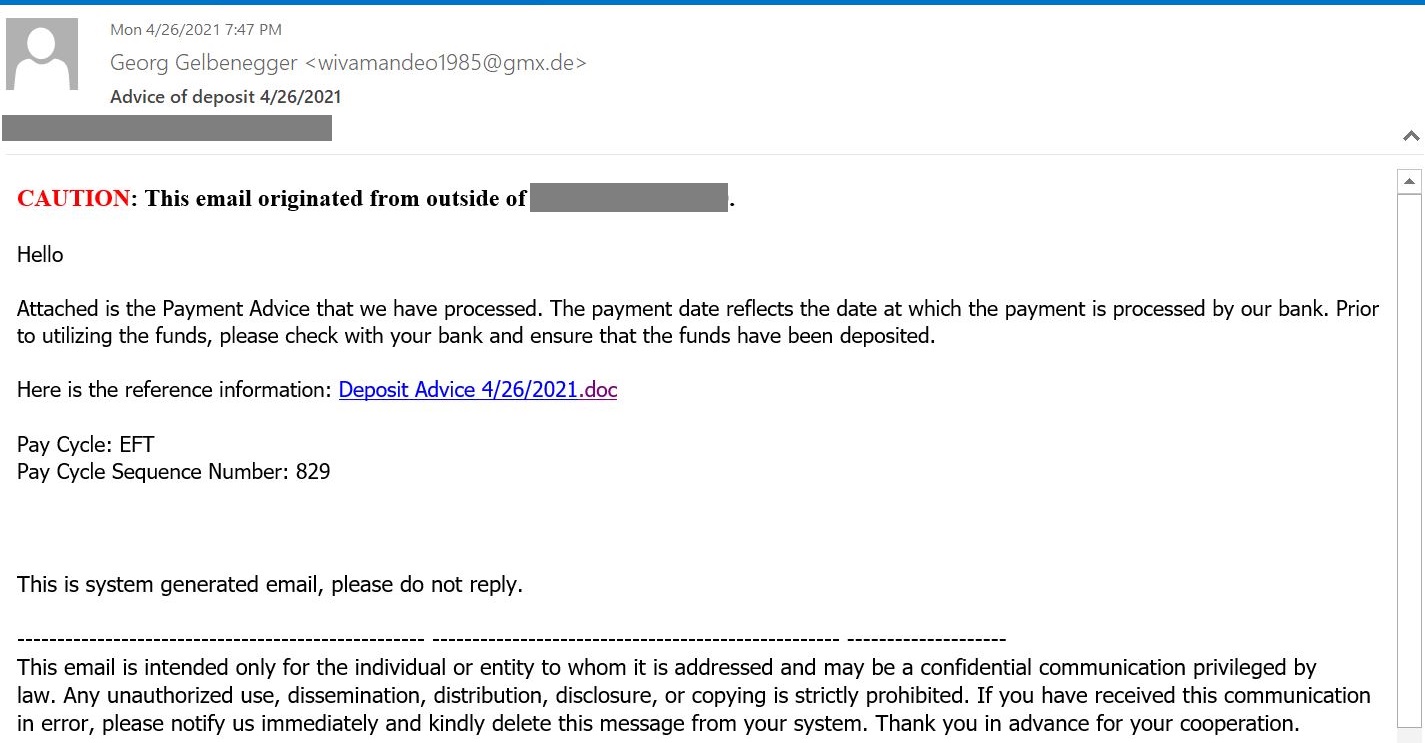Click the dashed separator line
The height and width of the screenshot is (743, 1425).
point(511,639)
